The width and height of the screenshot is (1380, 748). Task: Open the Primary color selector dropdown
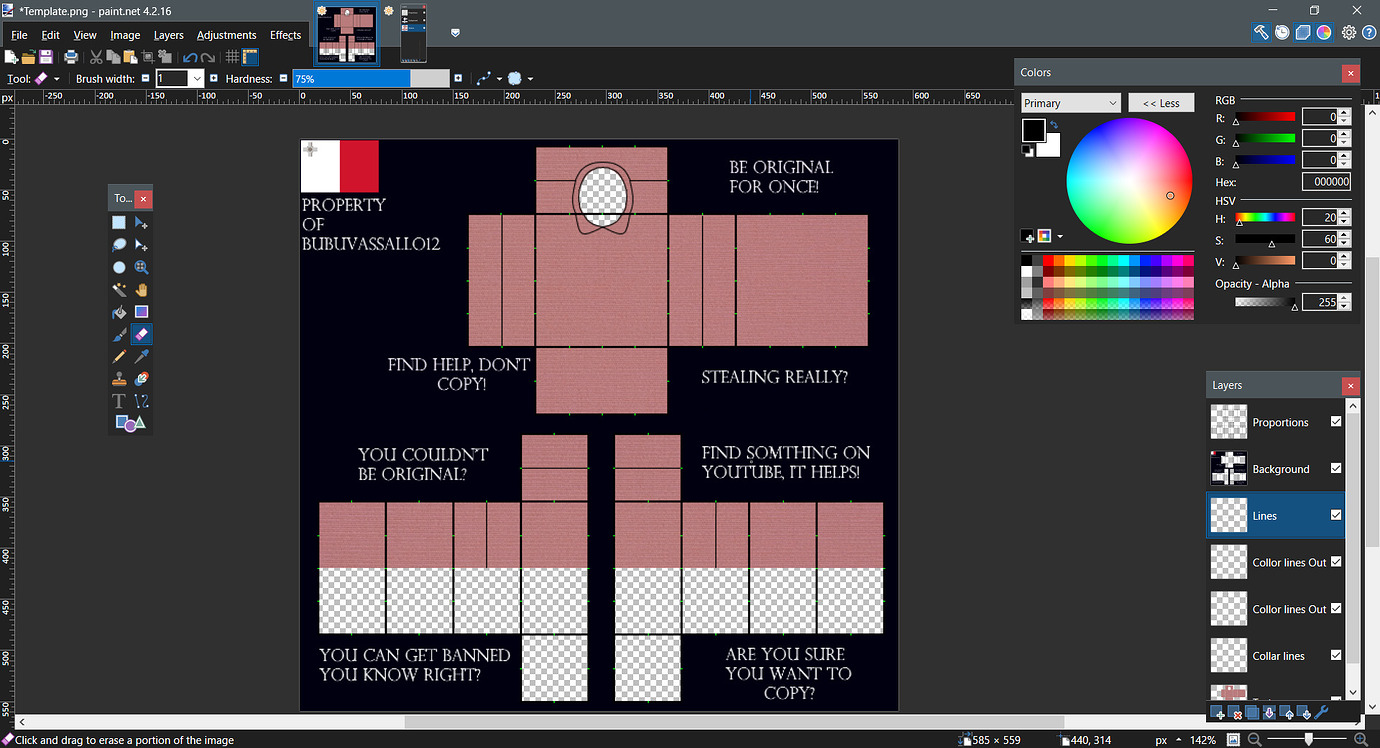point(1071,103)
